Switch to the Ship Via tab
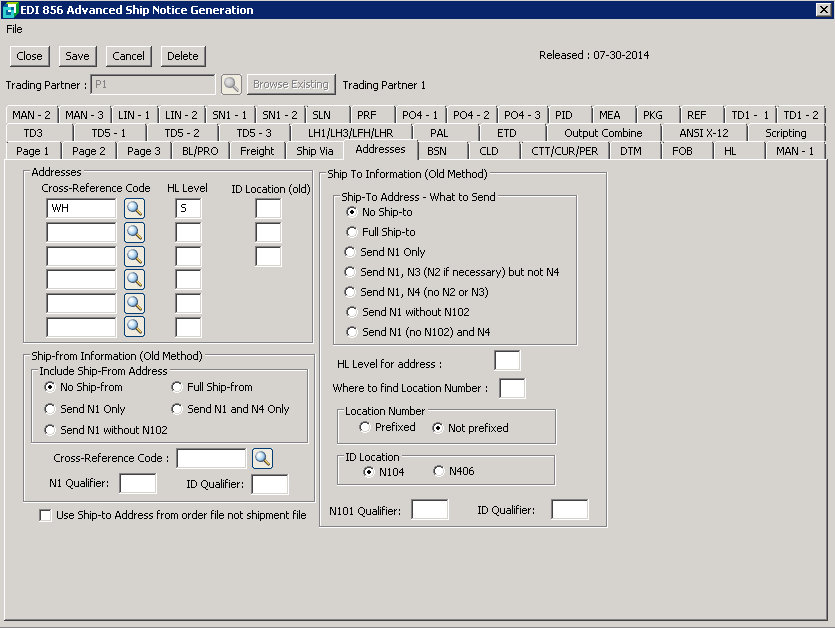The height and width of the screenshot is (628, 835). [315, 151]
